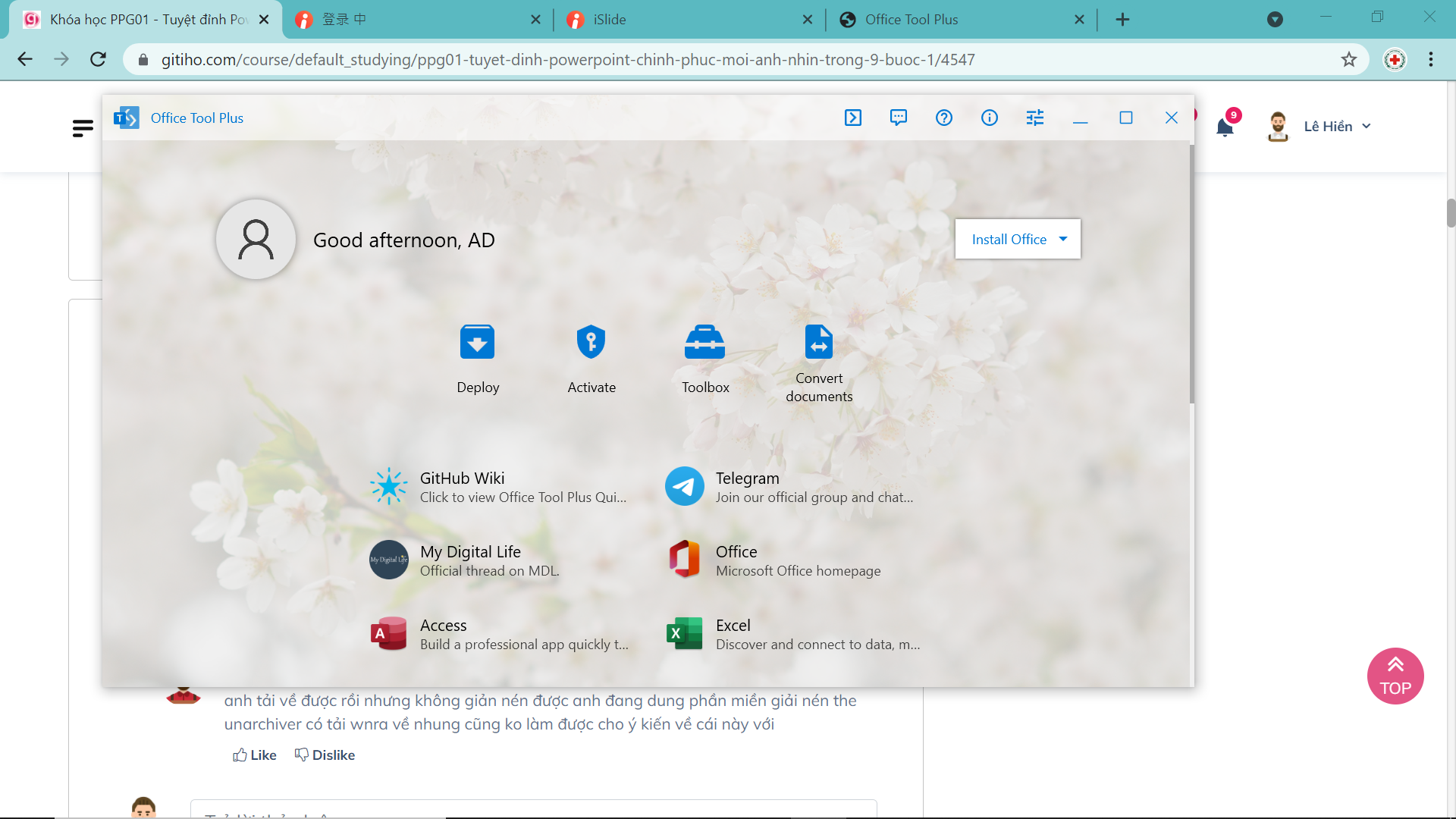Open the settings sliders icon
The image size is (1456, 819).
(1035, 118)
